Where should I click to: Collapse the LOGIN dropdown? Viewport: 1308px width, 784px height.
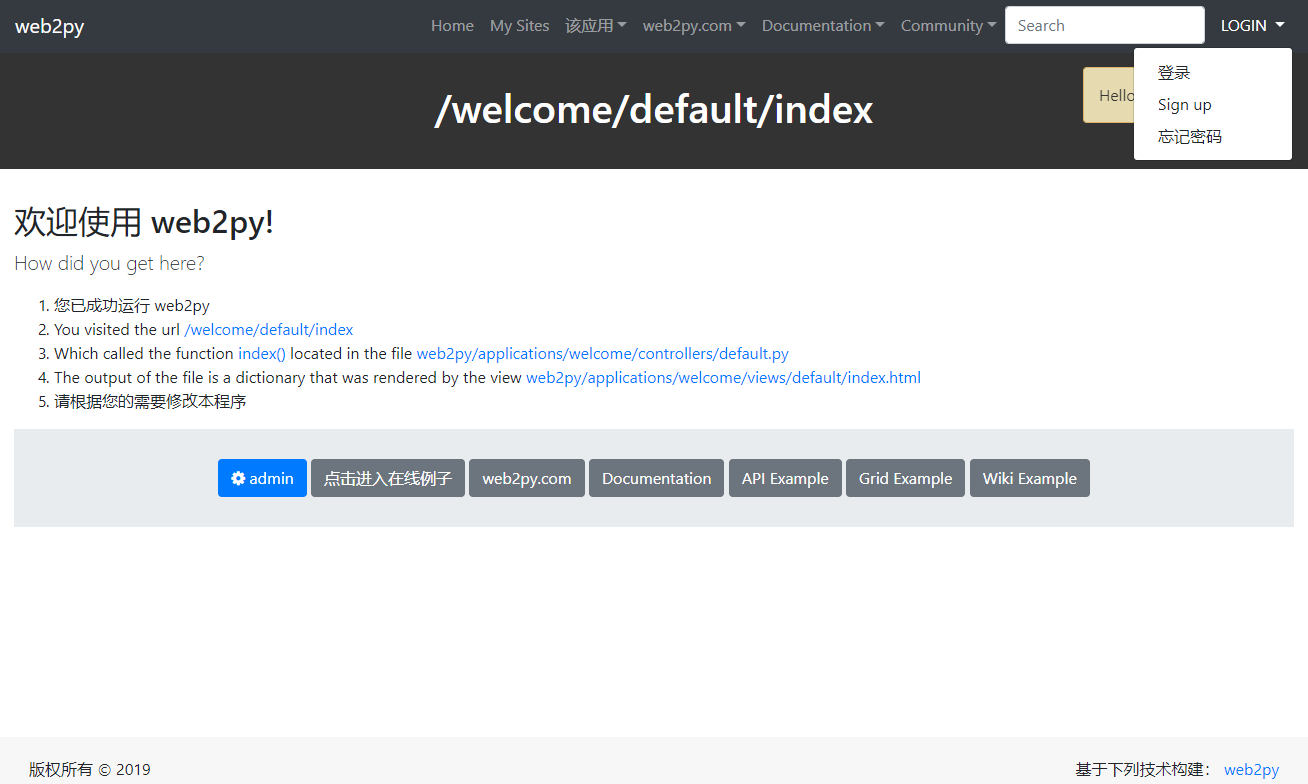[x=1252, y=26]
